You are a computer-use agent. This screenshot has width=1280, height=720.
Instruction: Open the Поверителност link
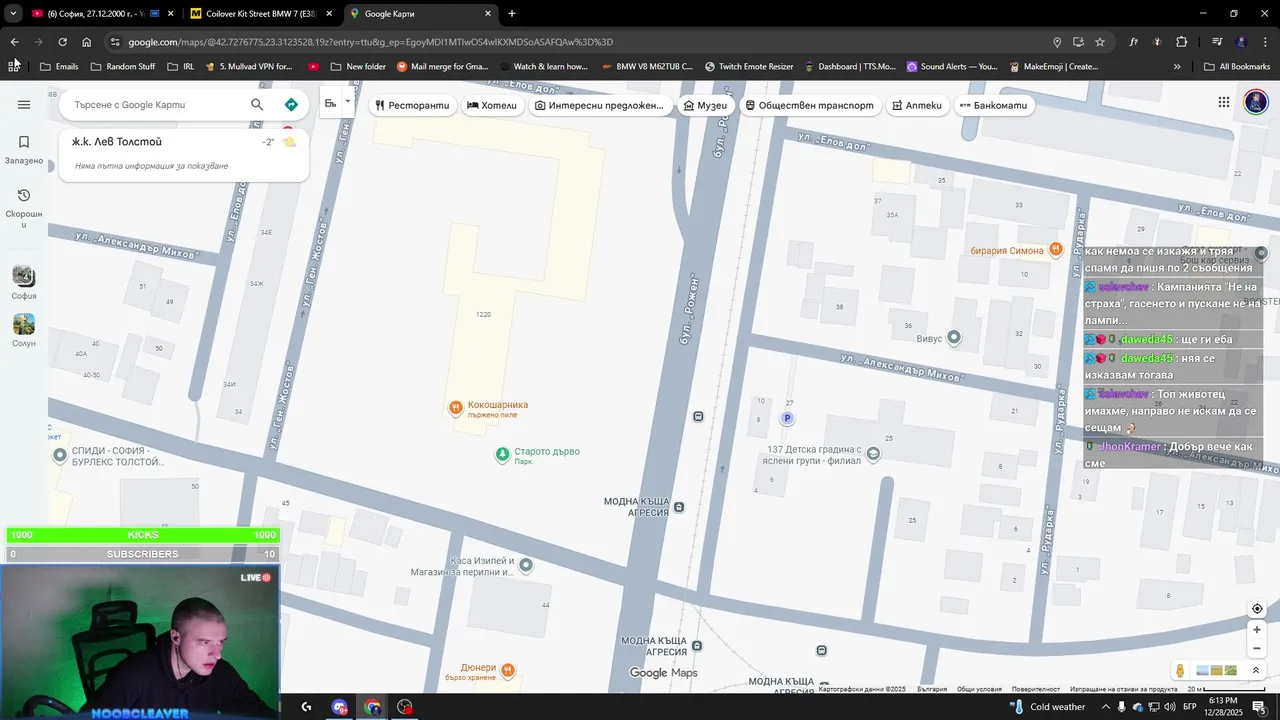pyautogui.click(x=1035, y=689)
